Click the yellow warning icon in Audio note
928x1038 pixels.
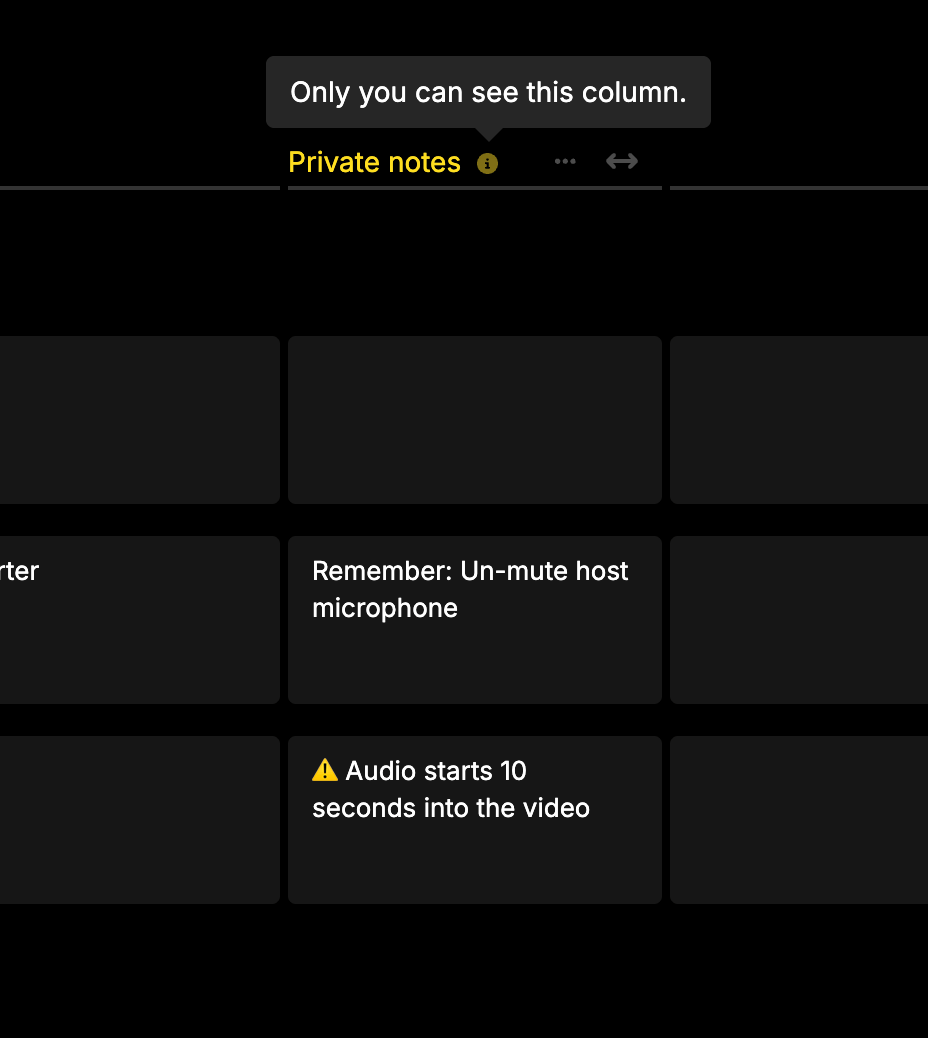(324, 771)
